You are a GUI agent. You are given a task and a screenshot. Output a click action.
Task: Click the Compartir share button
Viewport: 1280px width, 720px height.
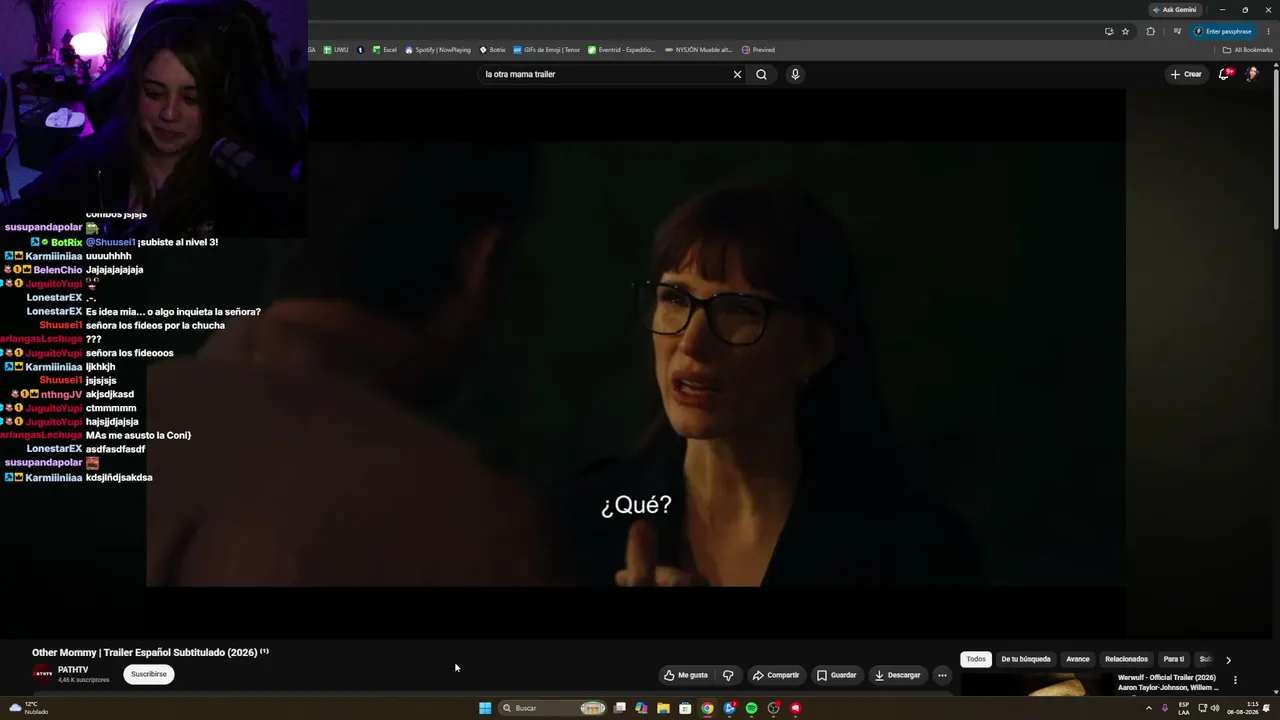click(x=776, y=675)
